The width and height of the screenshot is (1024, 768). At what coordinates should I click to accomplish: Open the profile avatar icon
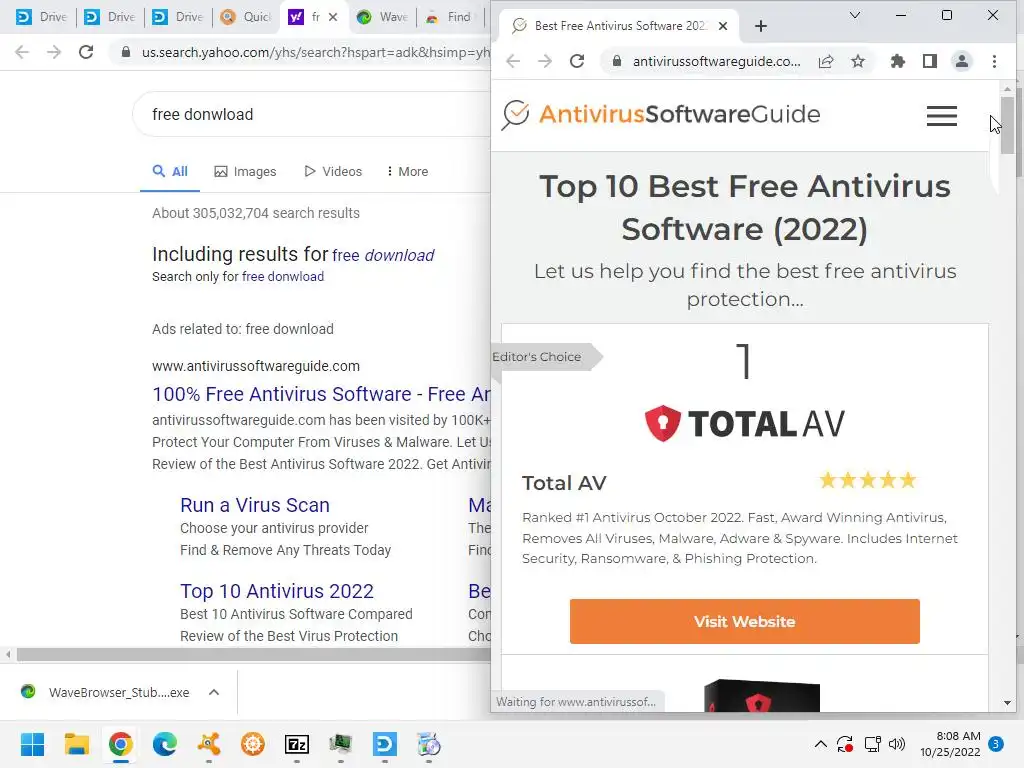(x=962, y=61)
